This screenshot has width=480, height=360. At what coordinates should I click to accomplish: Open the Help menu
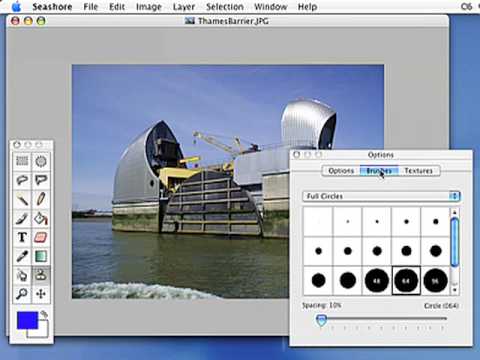[x=307, y=7]
